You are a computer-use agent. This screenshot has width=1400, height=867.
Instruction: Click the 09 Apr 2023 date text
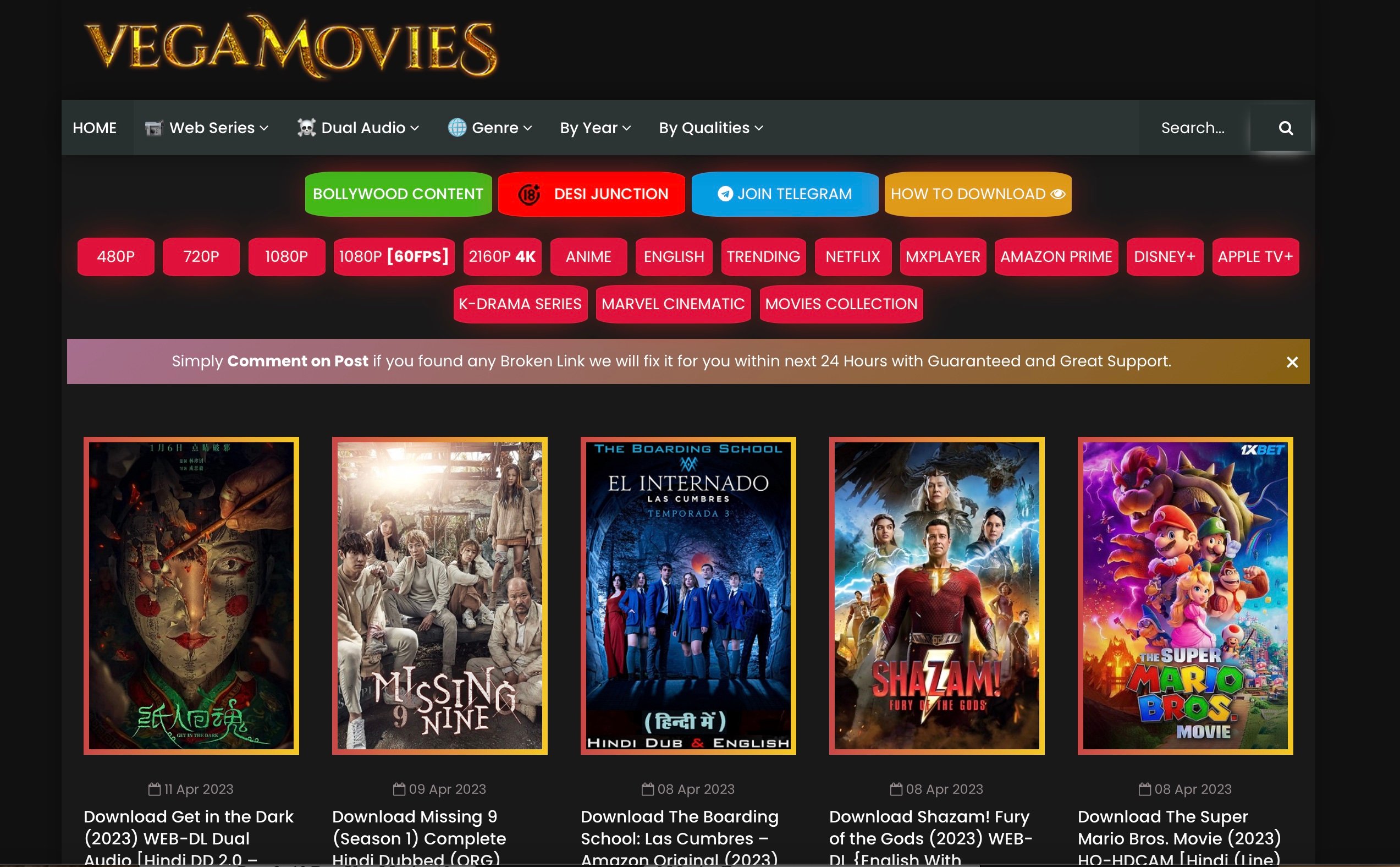click(448, 789)
